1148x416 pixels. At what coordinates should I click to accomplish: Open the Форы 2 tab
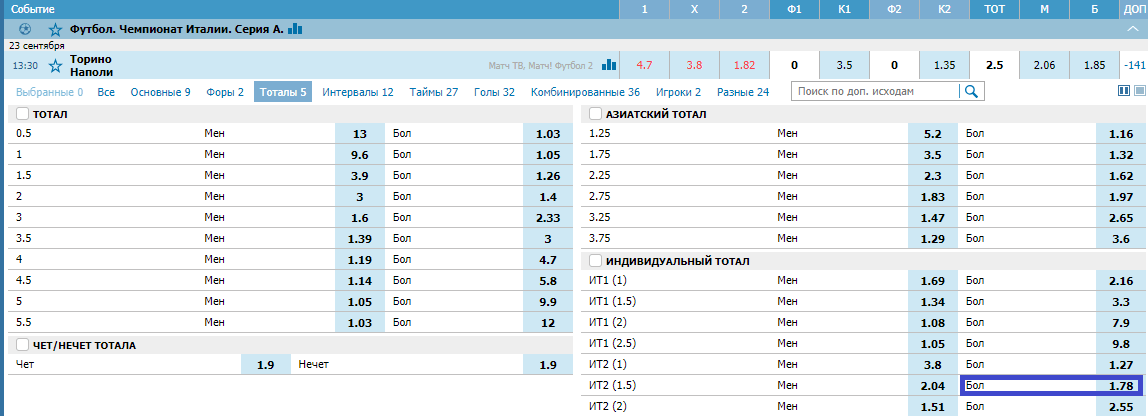tap(225, 92)
